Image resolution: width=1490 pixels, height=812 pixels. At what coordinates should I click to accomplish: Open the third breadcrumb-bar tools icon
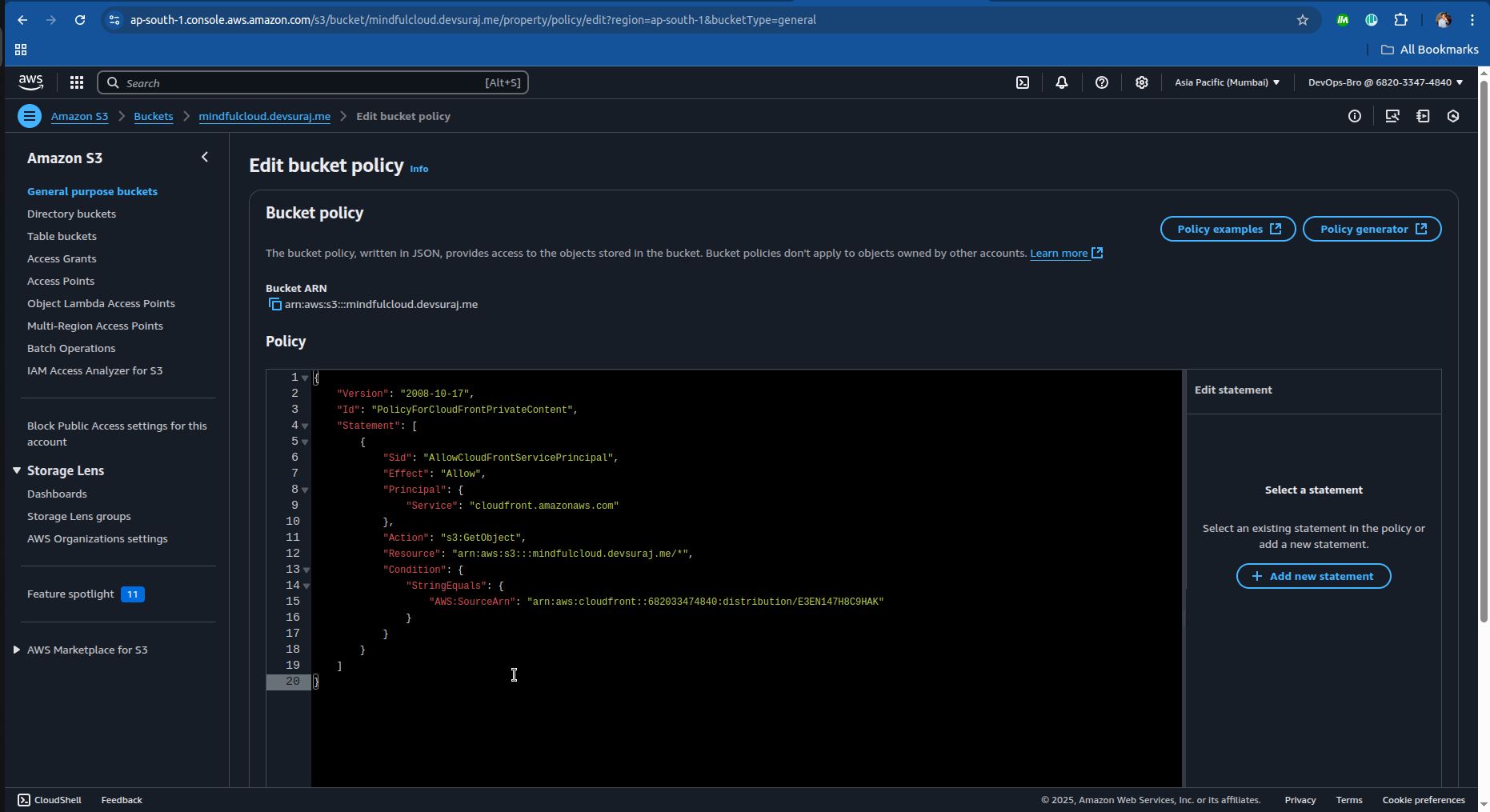click(x=1423, y=116)
